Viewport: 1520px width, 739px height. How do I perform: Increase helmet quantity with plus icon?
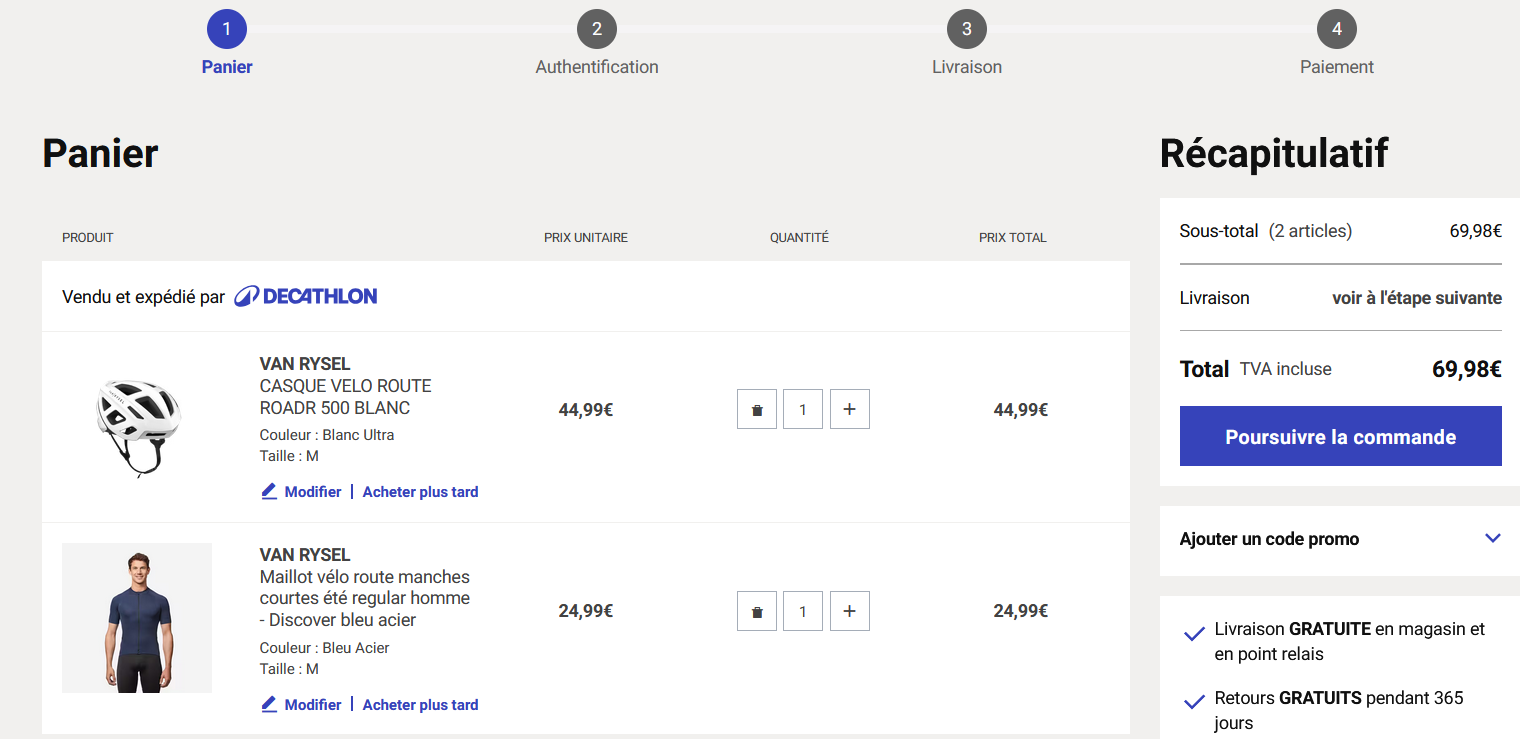pyautogui.click(x=849, y=409)
